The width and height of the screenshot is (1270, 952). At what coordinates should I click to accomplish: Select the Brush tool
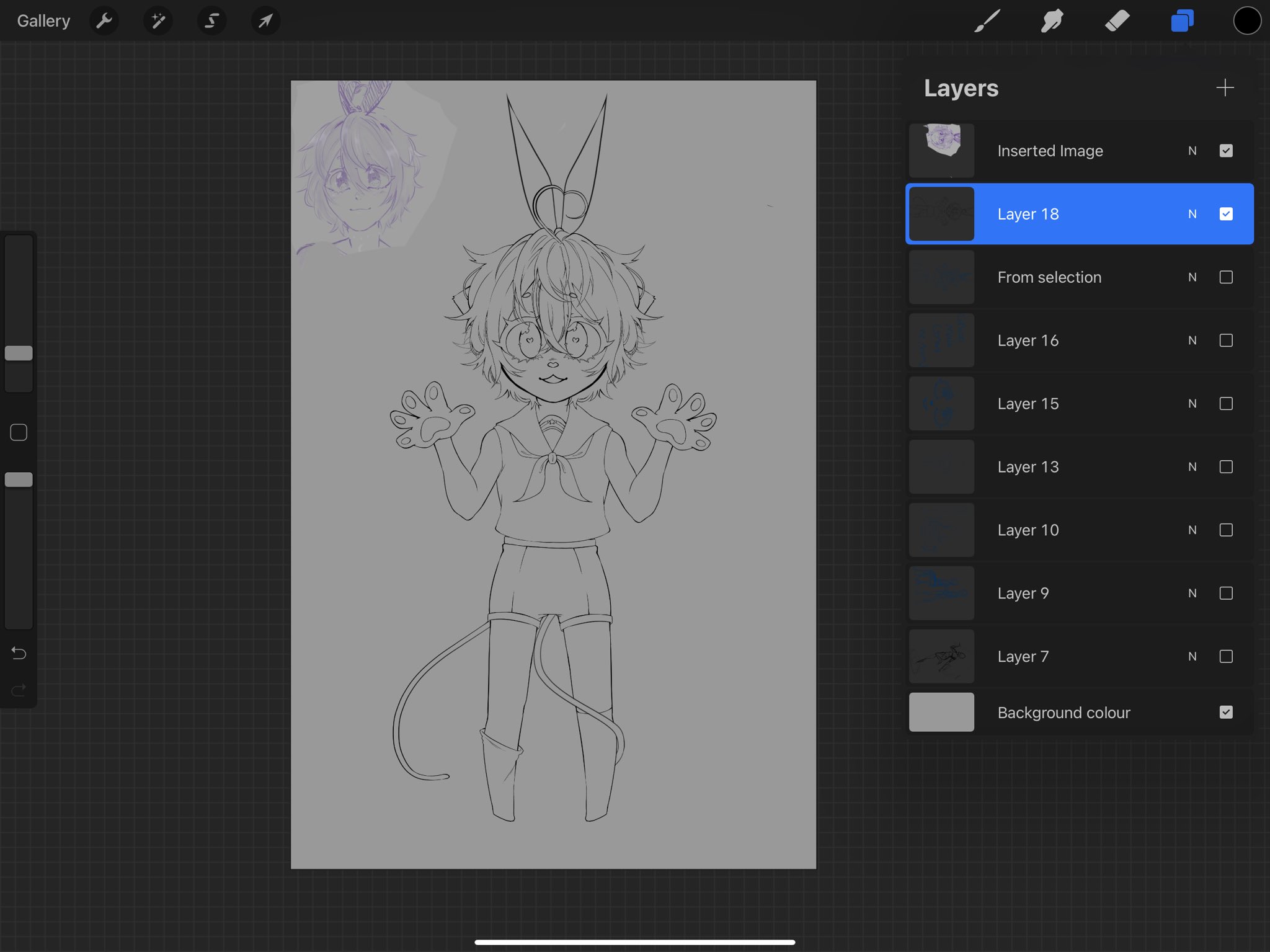point(987,21)
